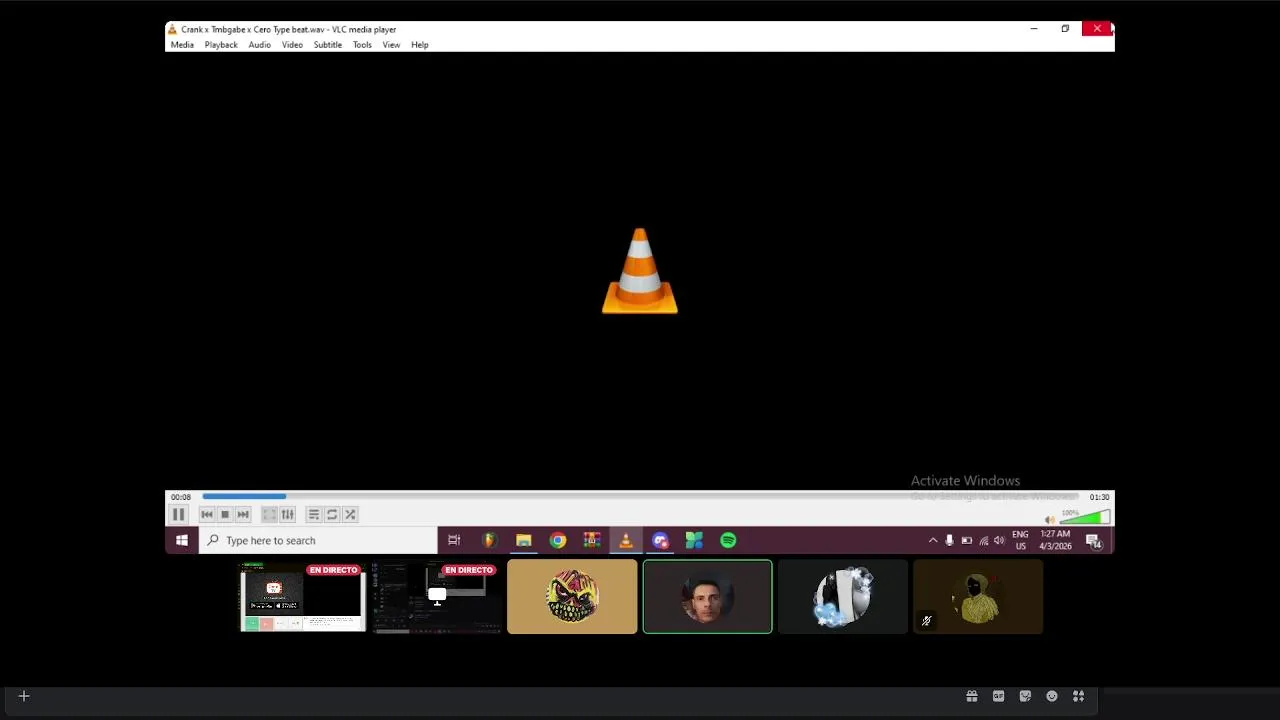1280x720 pixels.
Task: Click the battery tray icon
Action: click(966, 541)
